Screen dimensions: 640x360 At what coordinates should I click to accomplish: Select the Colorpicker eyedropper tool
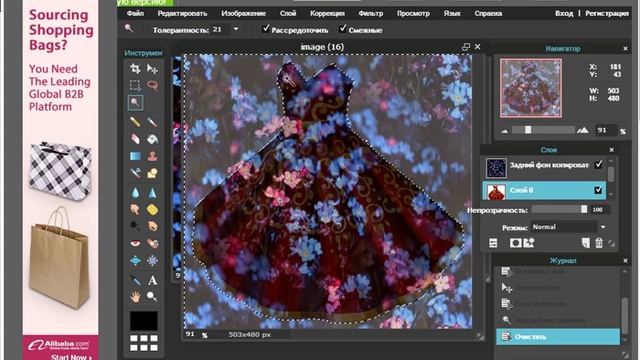[135, 280]
